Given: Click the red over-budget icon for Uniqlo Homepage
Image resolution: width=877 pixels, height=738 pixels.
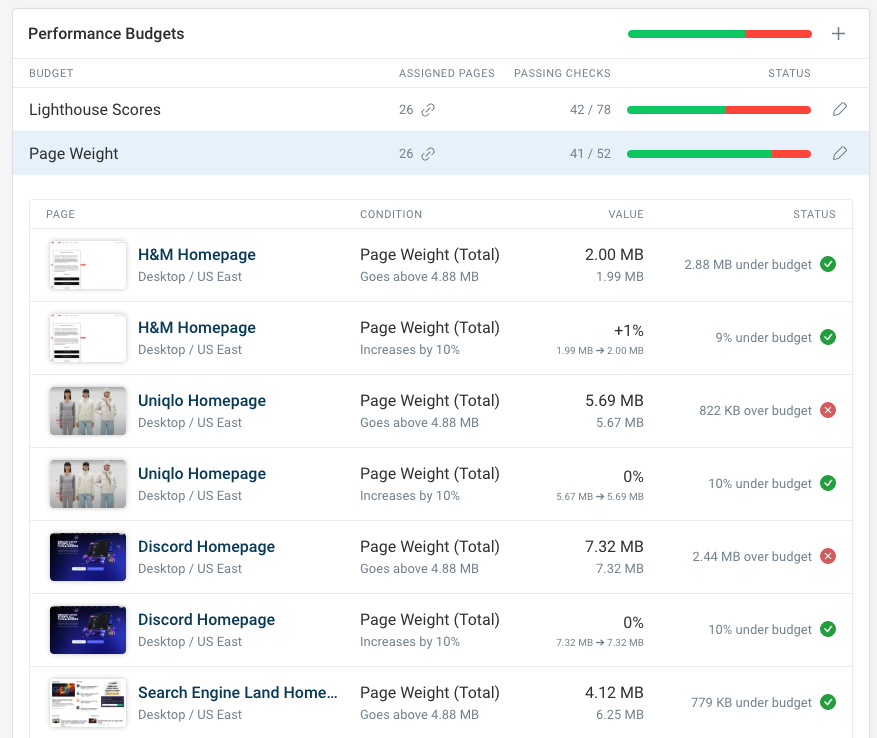Looking at the screenshot, I should 828,410.
